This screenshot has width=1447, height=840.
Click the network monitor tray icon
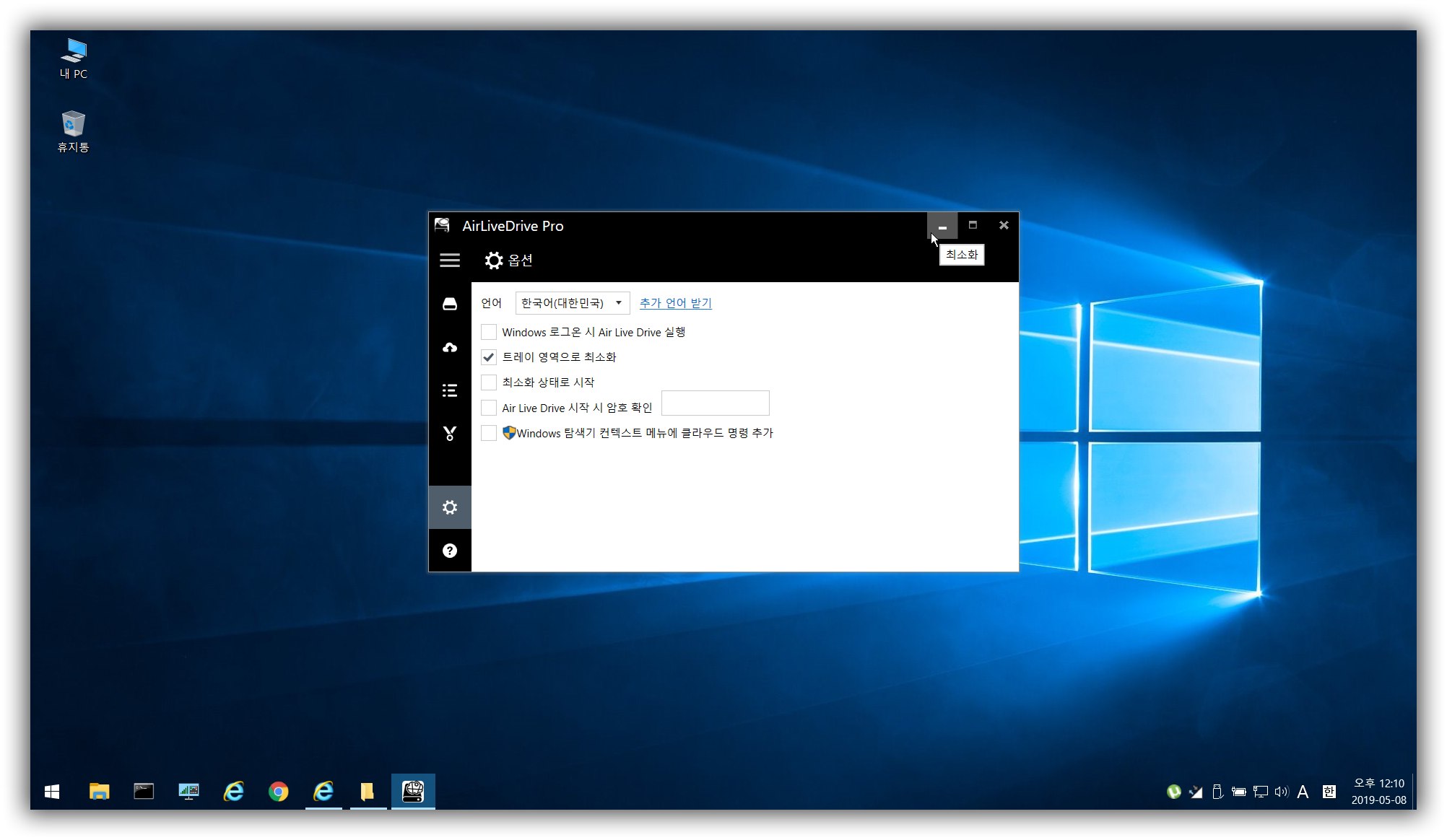click(x=1261, y=792)
